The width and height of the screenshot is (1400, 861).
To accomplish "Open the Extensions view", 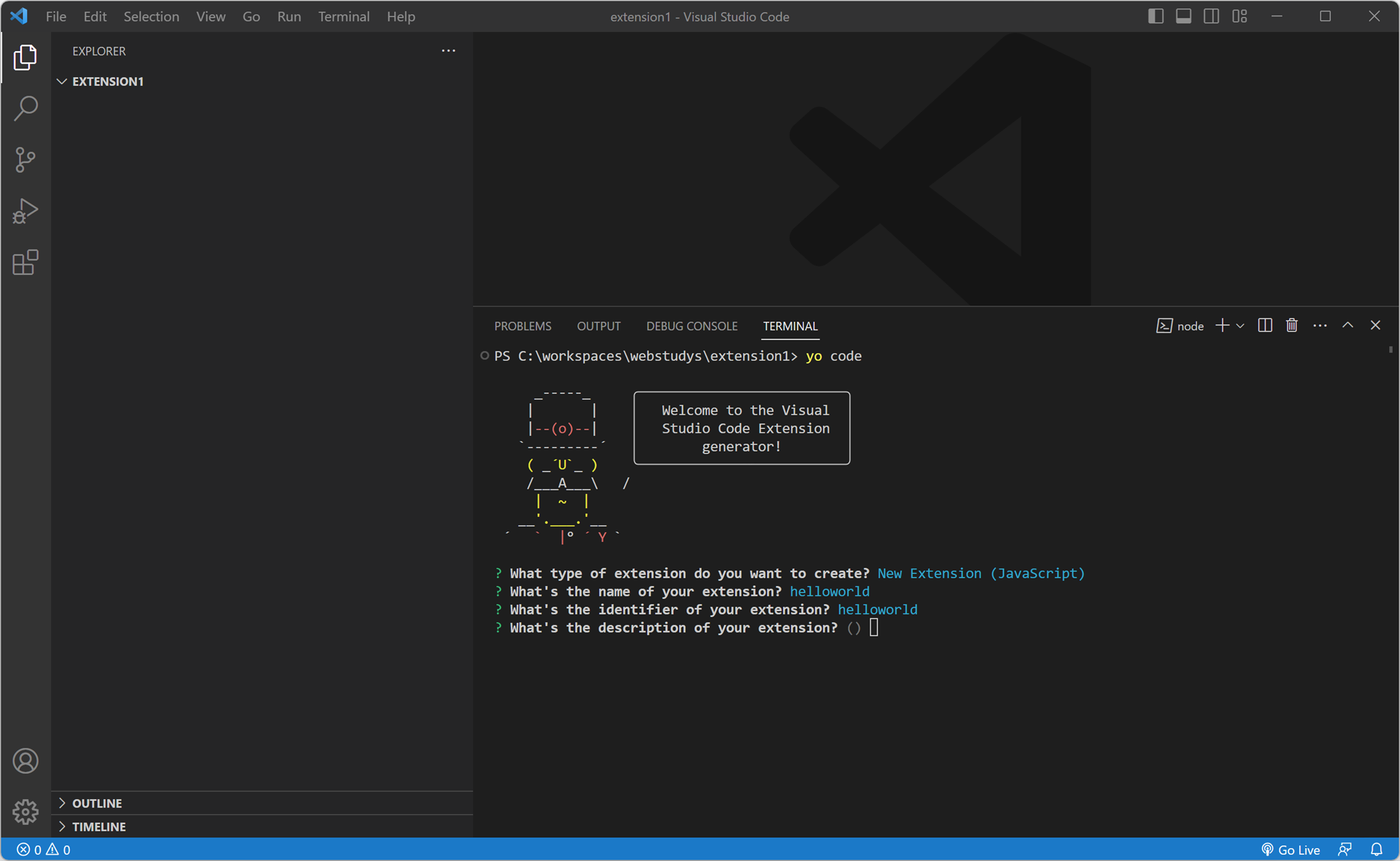I will pyautogui.click(x=25, y=263).
